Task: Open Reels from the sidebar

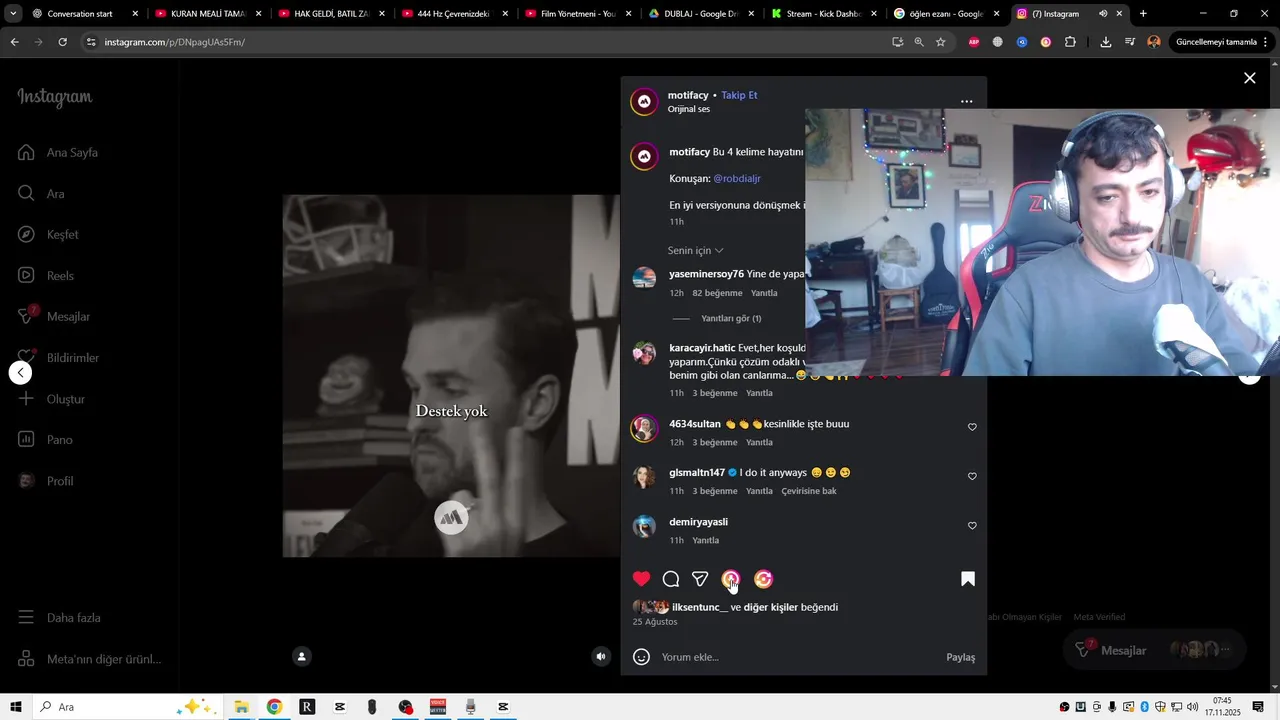Action: pyautogui.click(x=46, y=276)
